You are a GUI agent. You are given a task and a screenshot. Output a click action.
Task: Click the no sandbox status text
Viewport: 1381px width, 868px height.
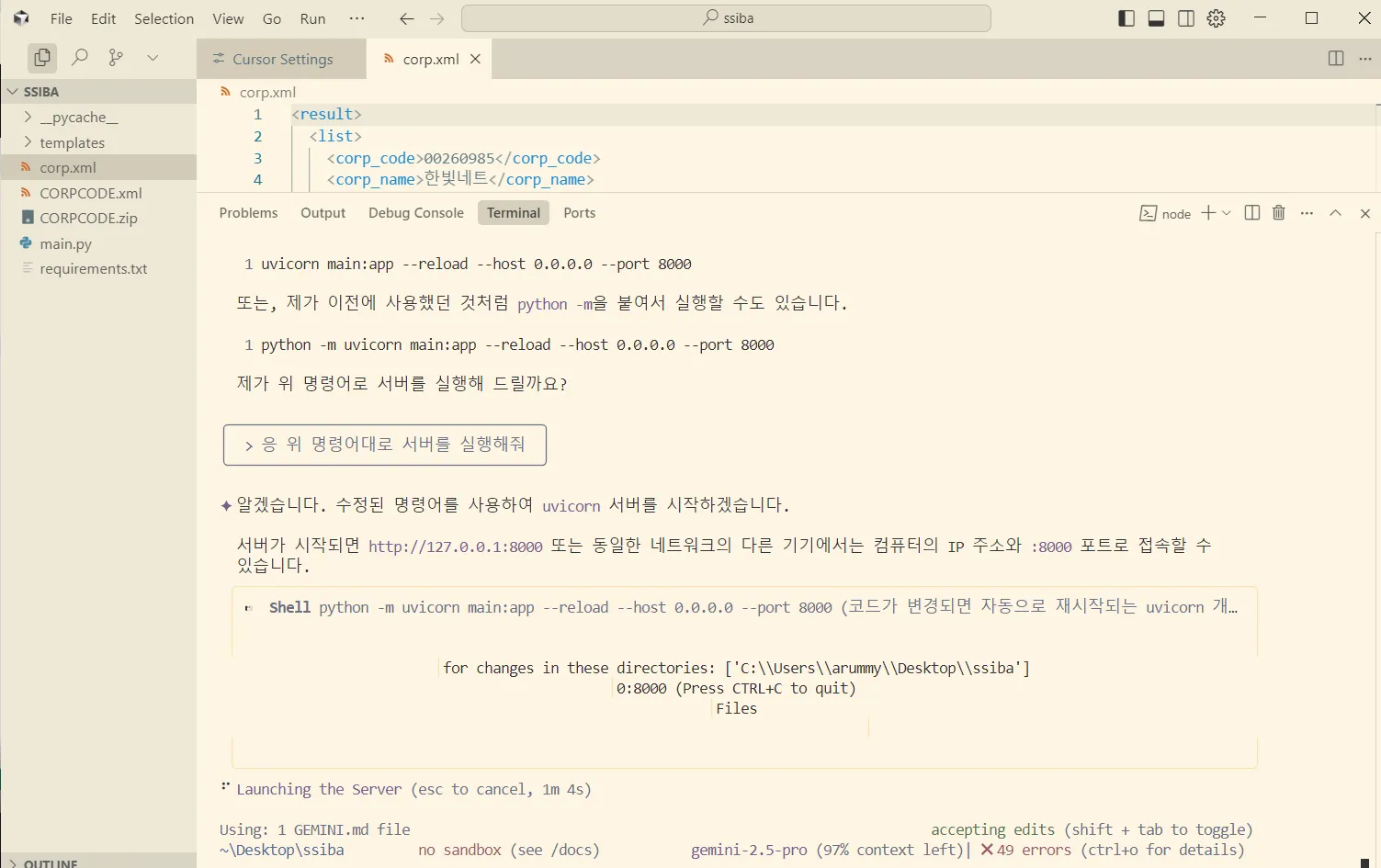(x=459, y=851)
